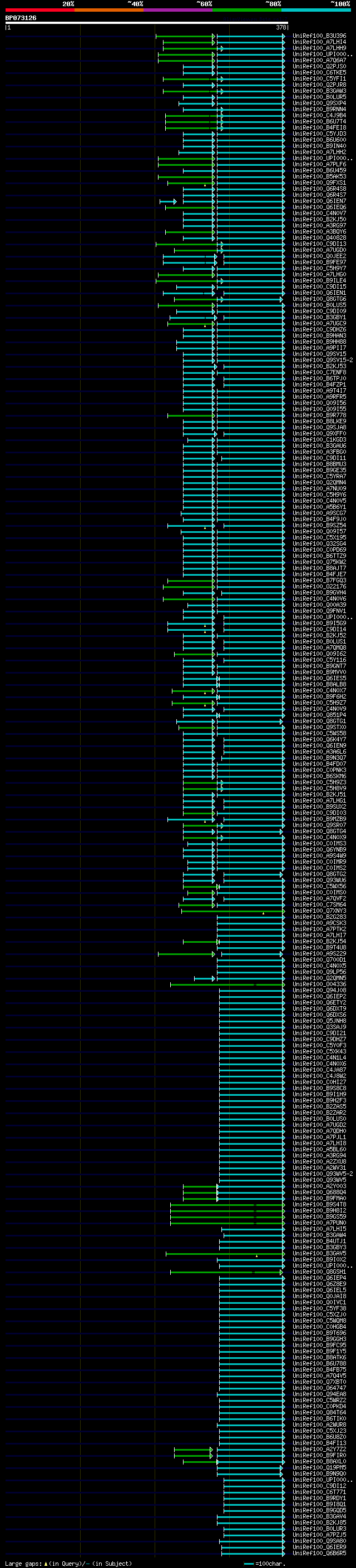Click UniRef100_Q9SXP4 entry

319,103
